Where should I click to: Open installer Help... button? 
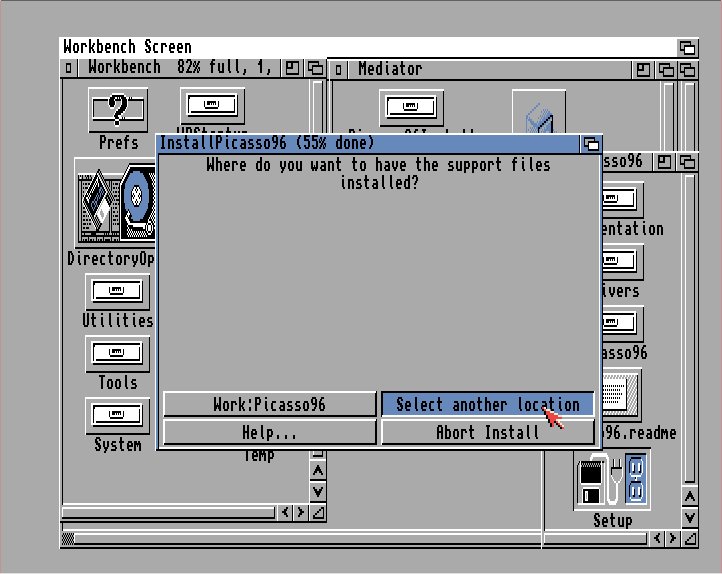[x=268, y=432]
